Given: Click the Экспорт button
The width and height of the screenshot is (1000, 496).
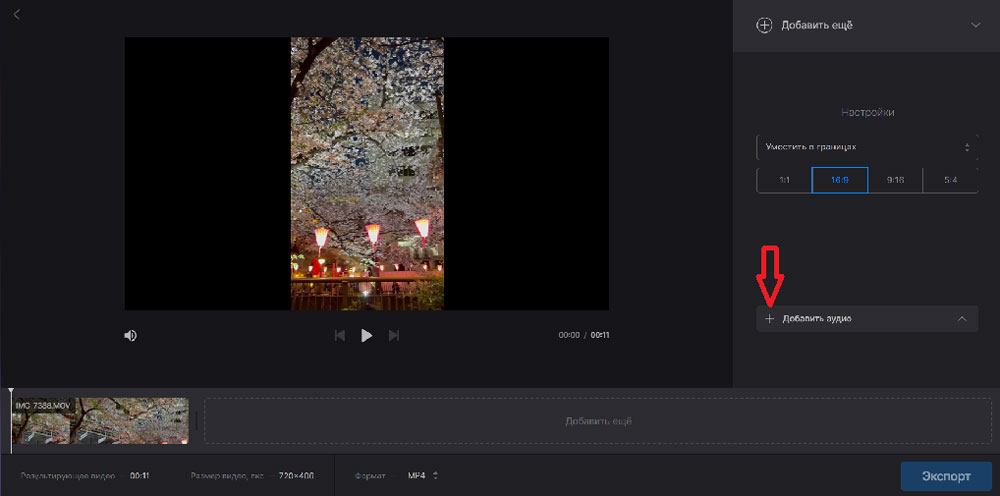Looking at the screenshot, I should point(946,475).
